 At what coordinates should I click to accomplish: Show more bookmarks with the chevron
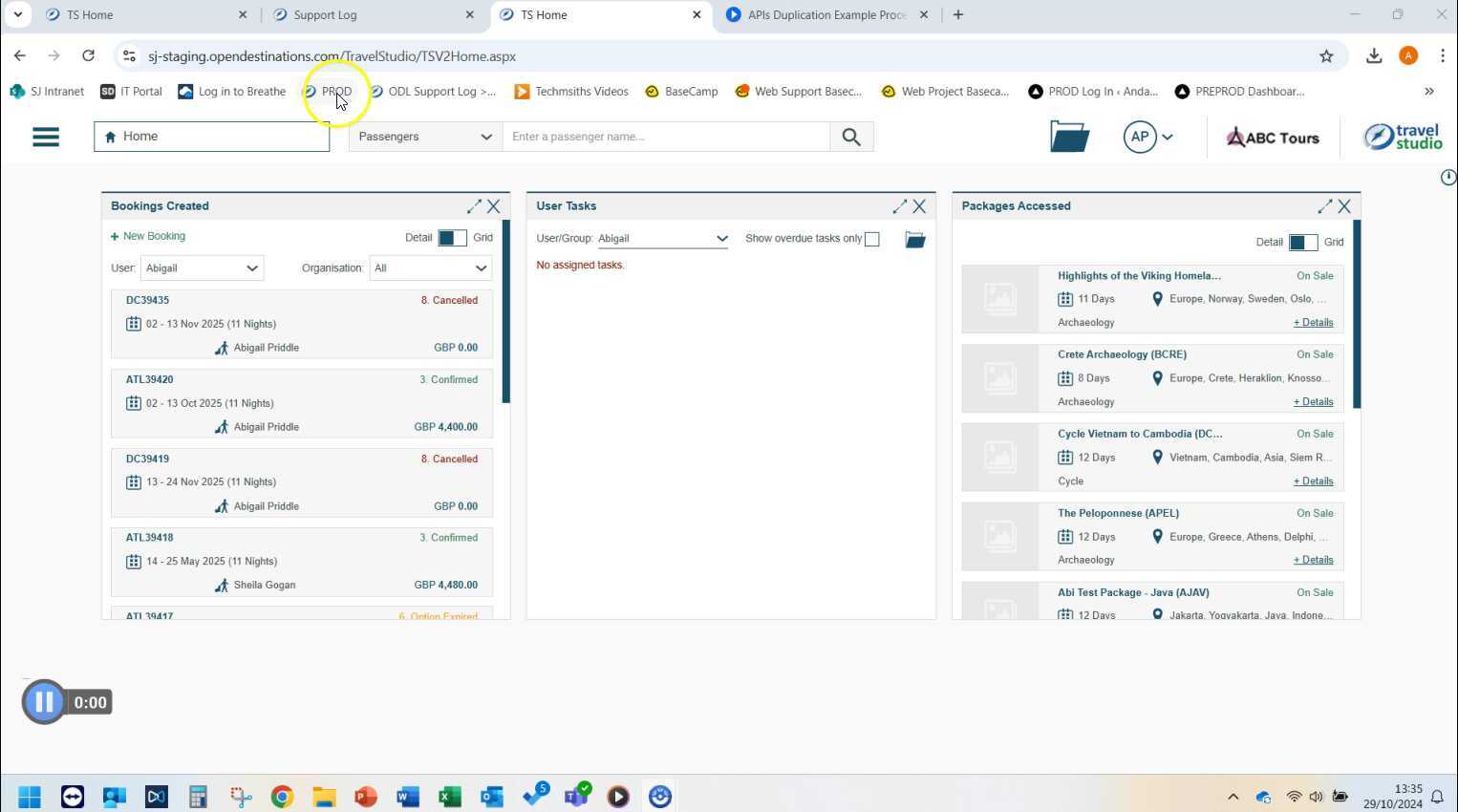(x=1429, y=92)
